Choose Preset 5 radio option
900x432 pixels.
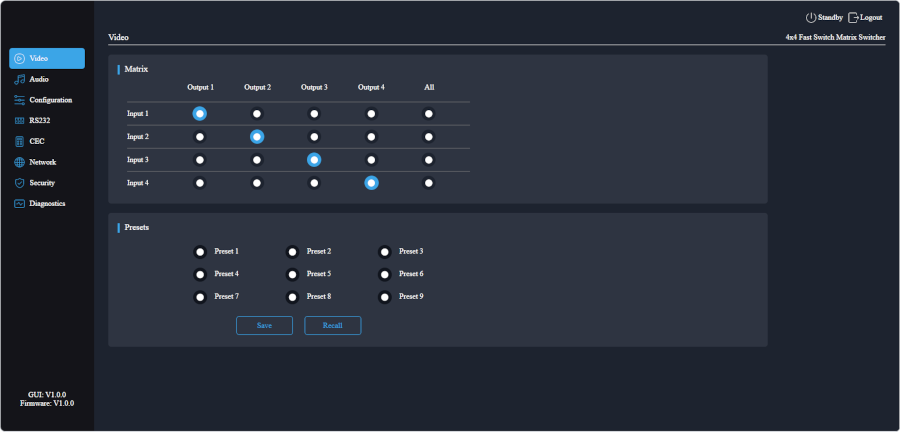point(293,274)
